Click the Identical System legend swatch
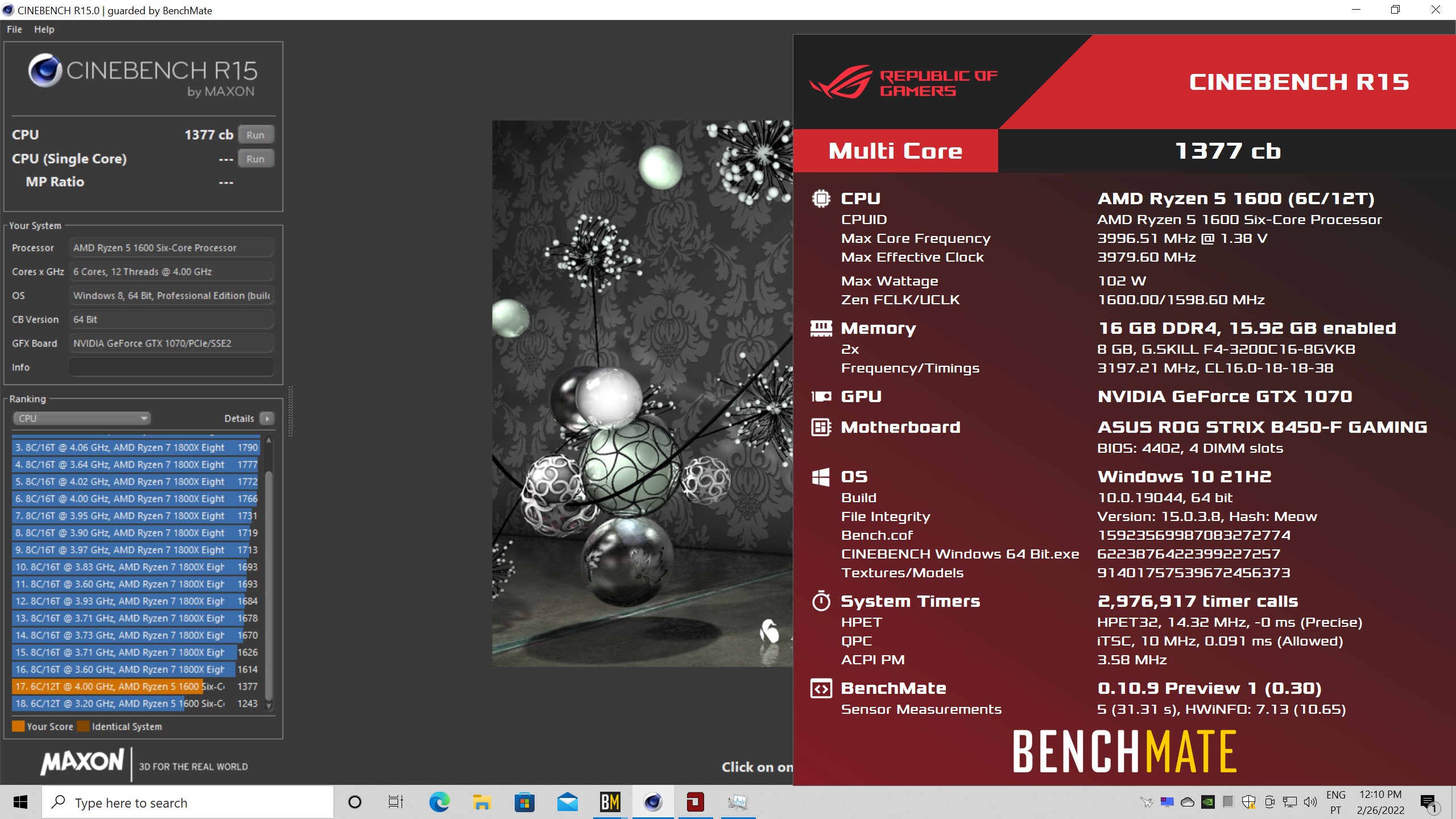This screenshot has width=1456, height=819. click(x=83, y=726)
